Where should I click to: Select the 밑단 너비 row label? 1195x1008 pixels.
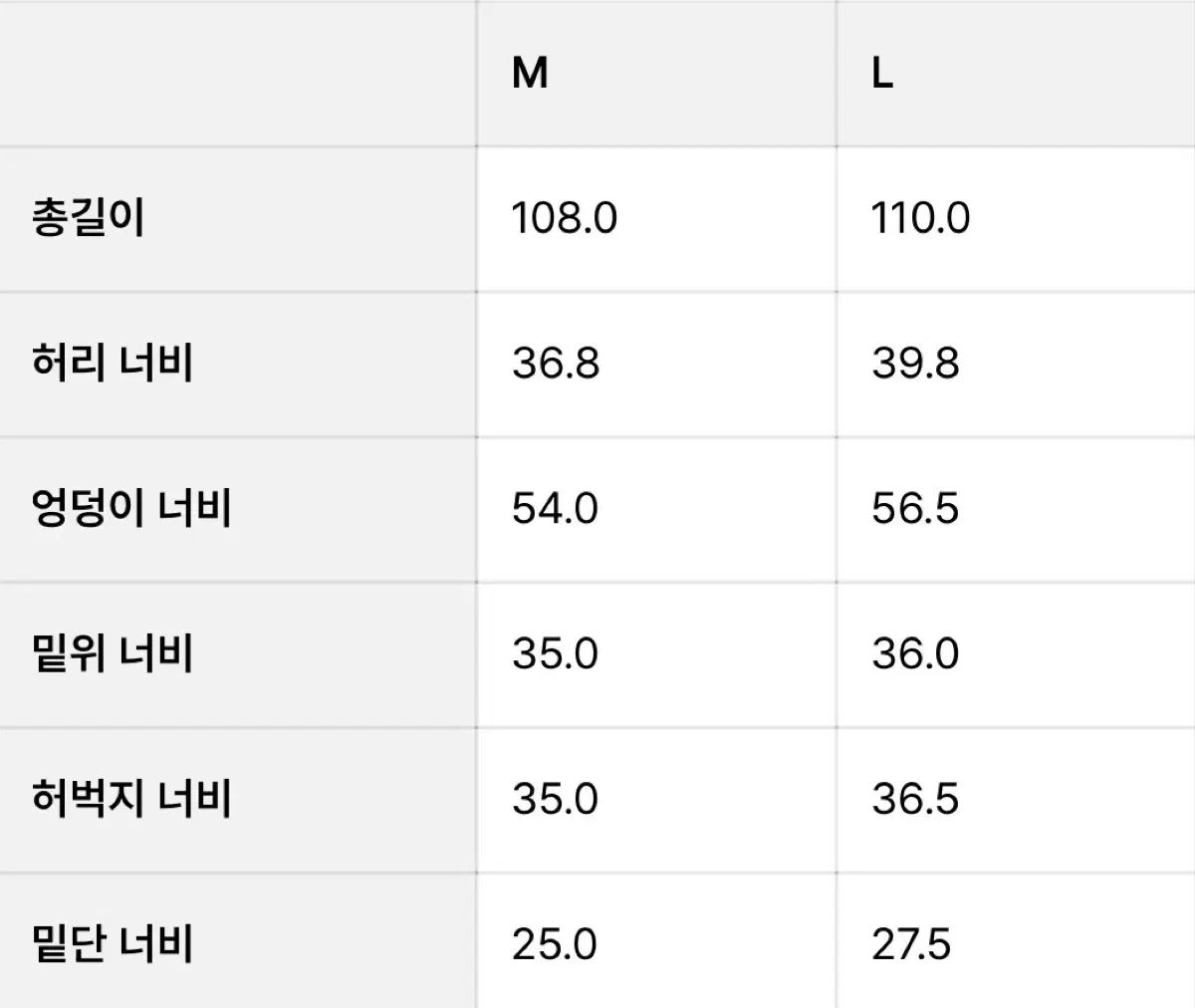[113, 944]
